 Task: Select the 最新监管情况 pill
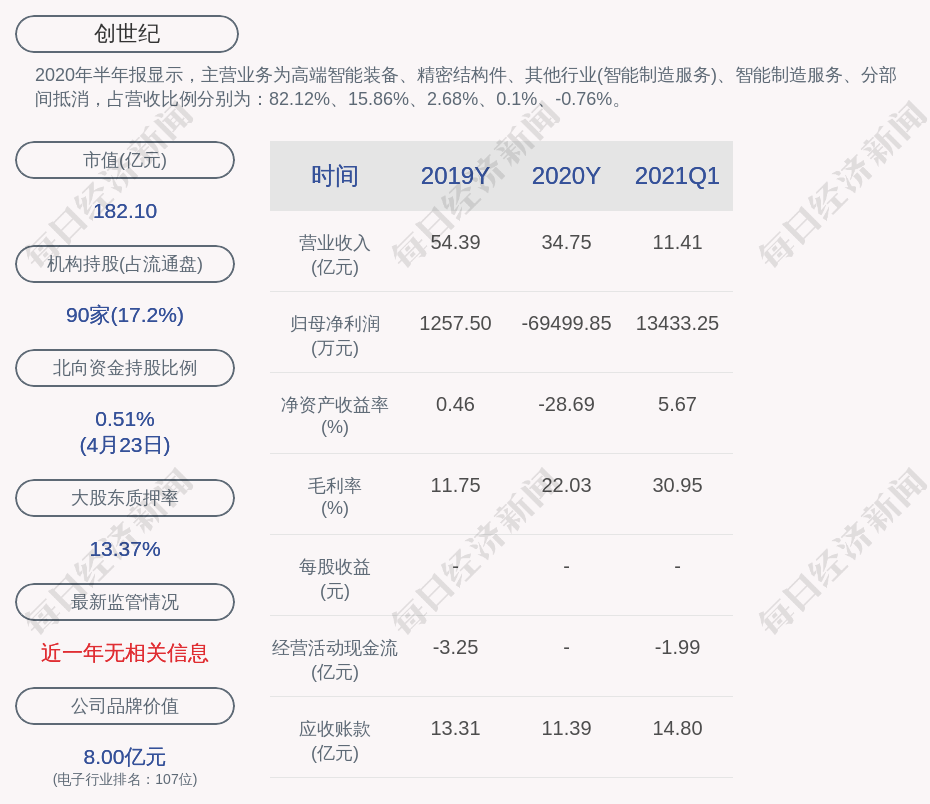(x=125, y=602)
